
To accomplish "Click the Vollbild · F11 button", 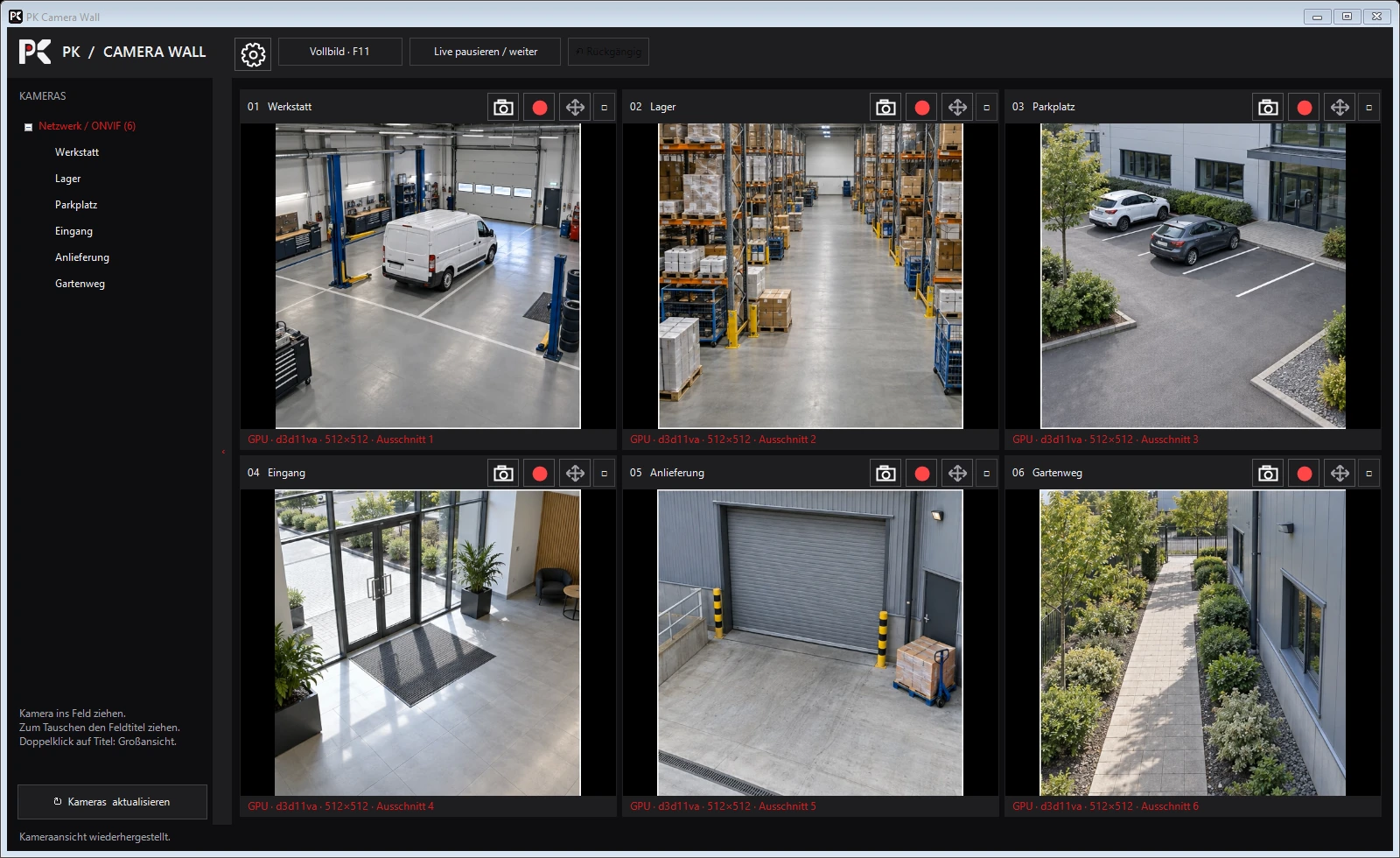I will coord(339,52).
